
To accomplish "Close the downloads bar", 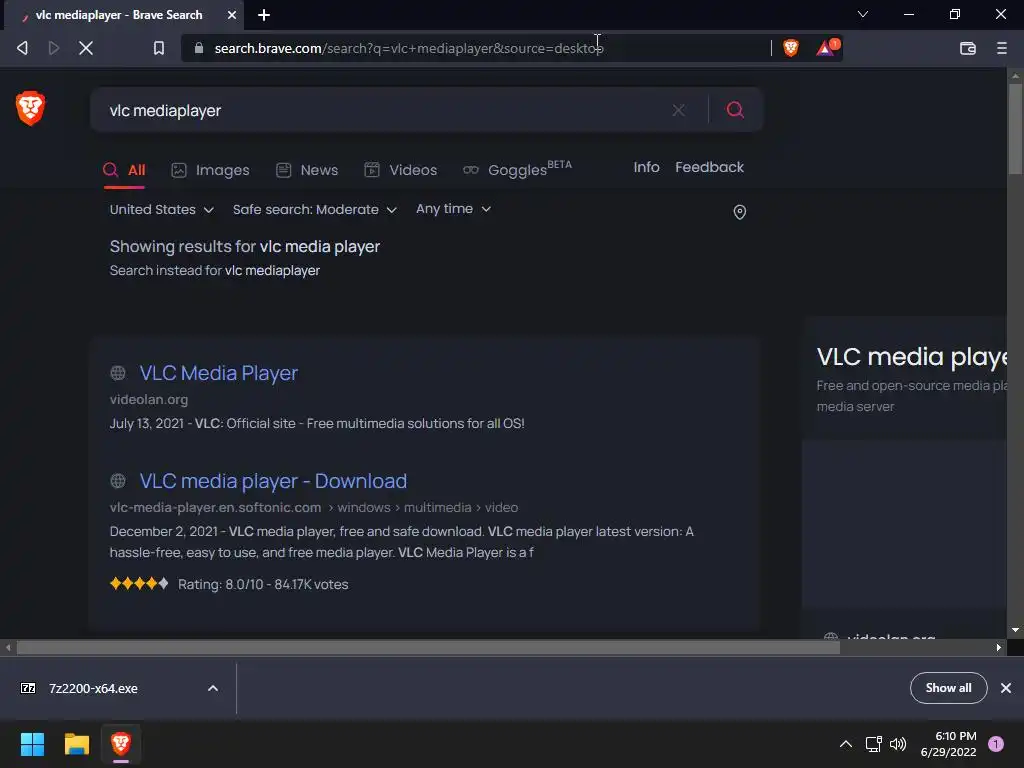I will pyautogui.click(x=1006, y=688).
